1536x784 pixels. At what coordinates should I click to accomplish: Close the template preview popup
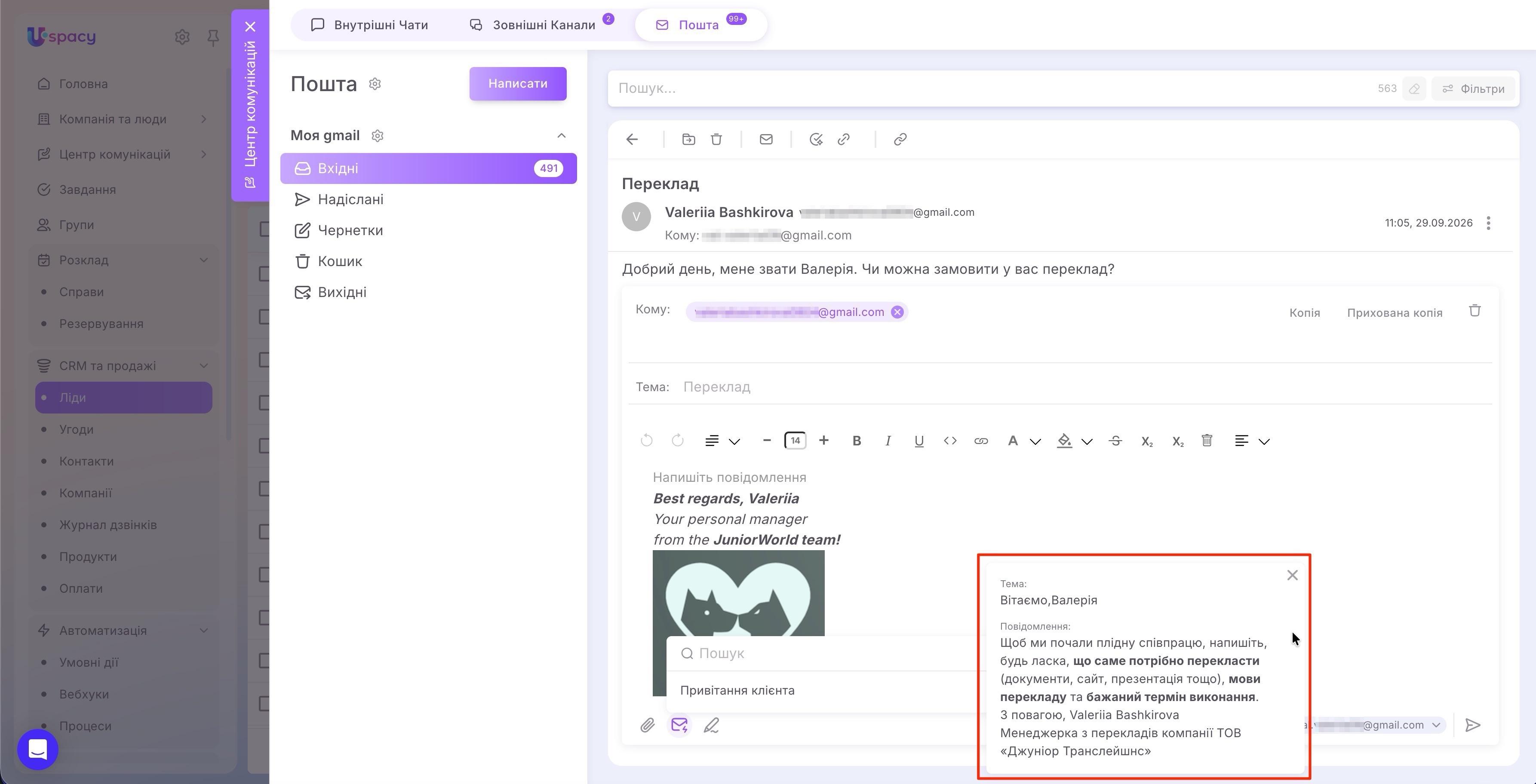point(1292,576)
